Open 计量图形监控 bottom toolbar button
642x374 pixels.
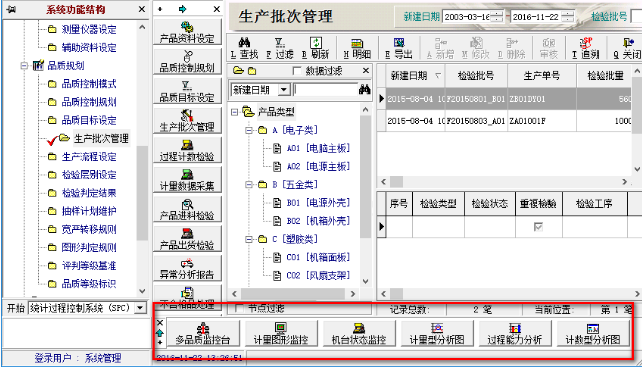281,333
